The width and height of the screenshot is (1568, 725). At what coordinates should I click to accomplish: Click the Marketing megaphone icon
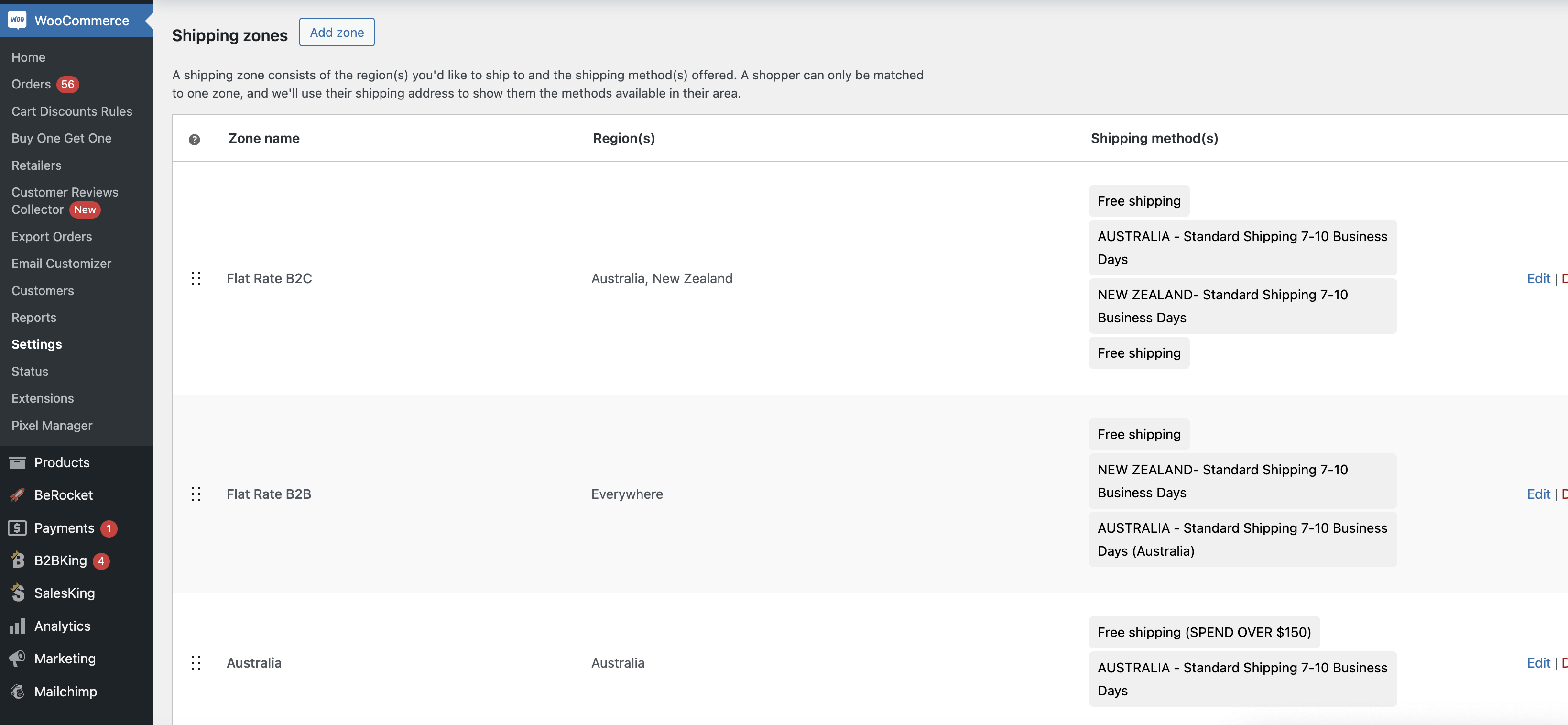click(17, 658)
